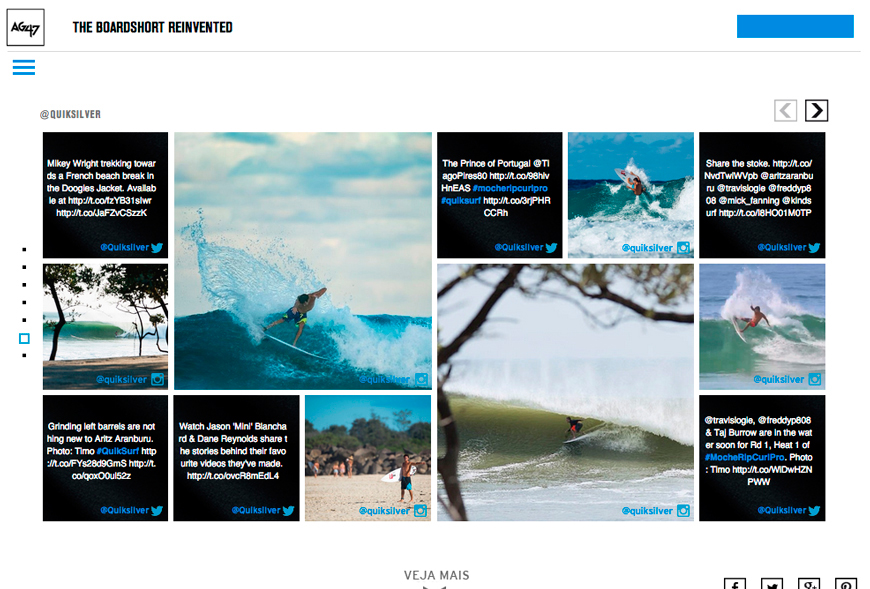Viewport: 870px width, 589px height.
Task: Select the fifth dot in side navigation
Action: point(24,320)
